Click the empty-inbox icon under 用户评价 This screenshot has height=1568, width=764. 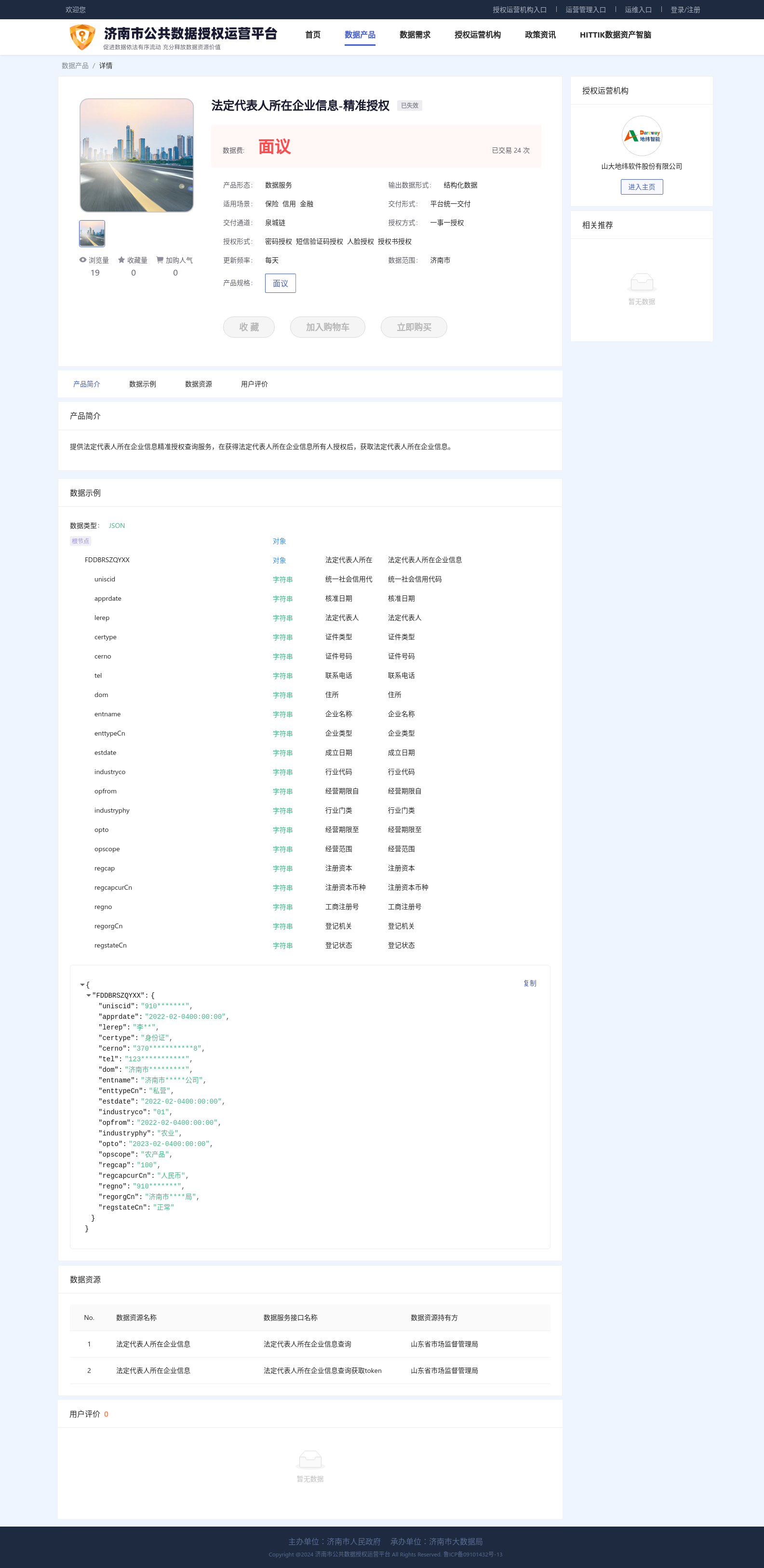coord(310,1459)
